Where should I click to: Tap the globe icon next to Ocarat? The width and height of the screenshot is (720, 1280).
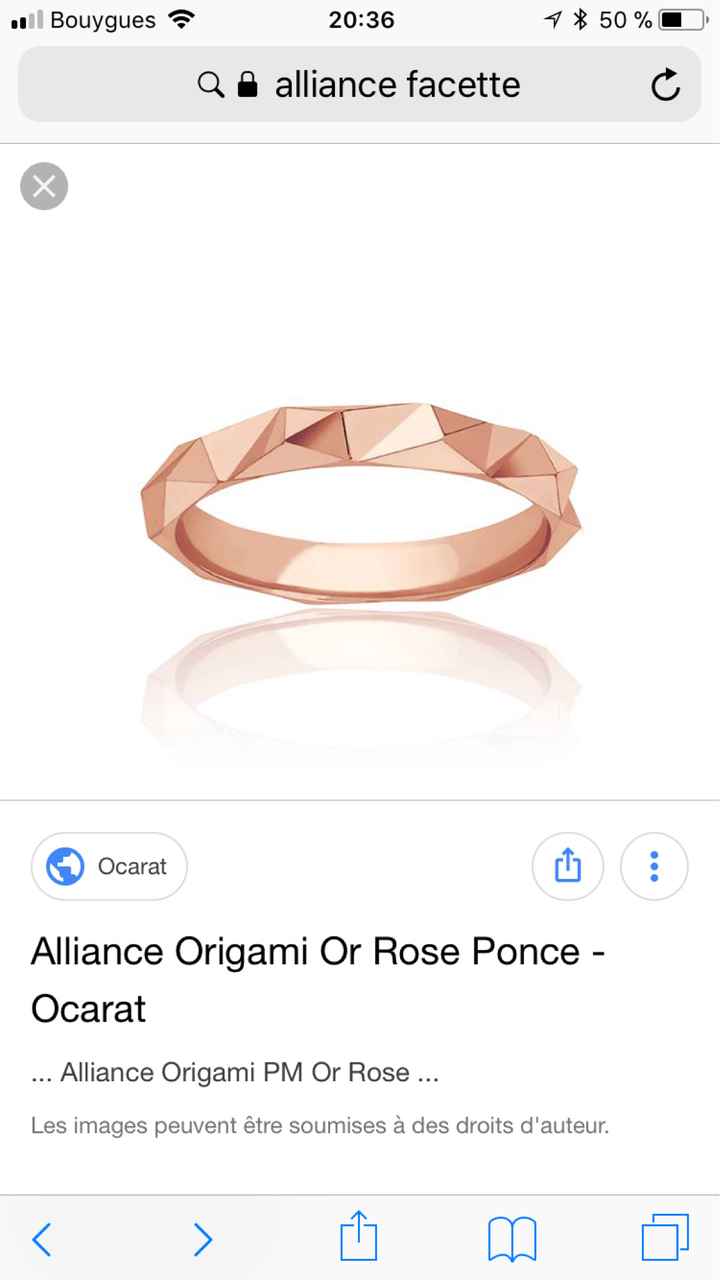(66, 866)
